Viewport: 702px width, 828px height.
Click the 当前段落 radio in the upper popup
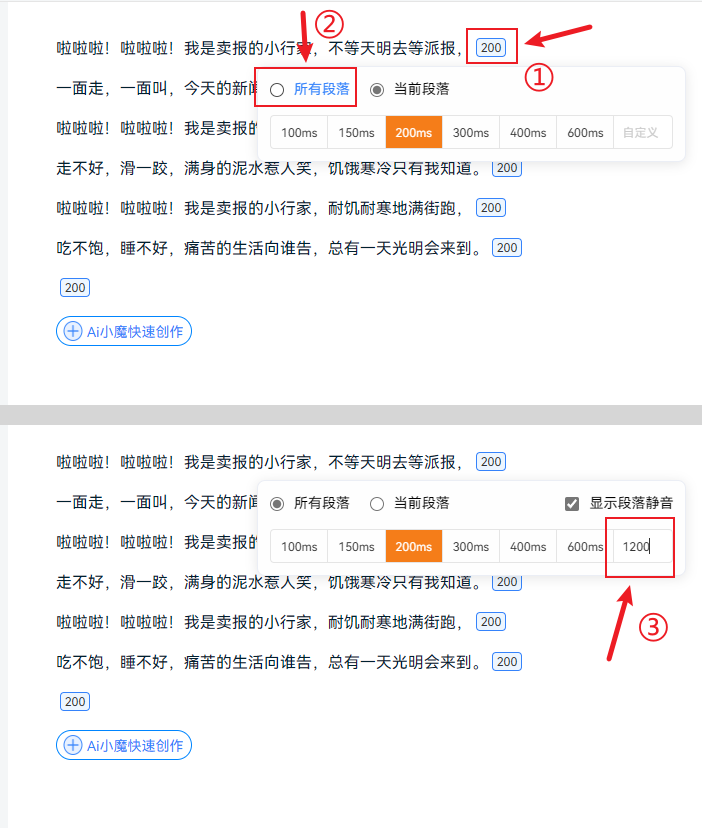click(x=377, y=90)
